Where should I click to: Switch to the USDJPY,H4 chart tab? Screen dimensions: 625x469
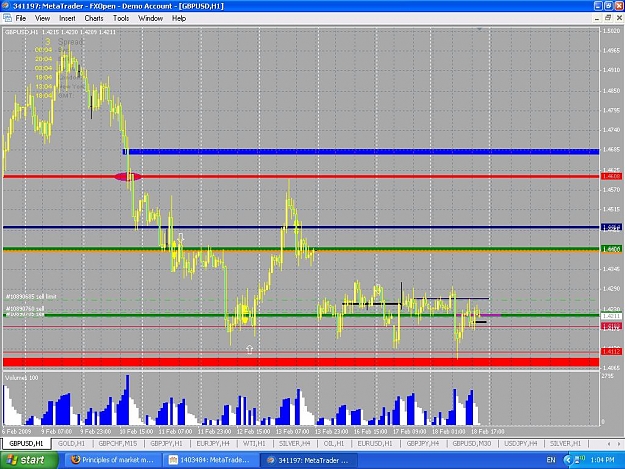tap(521, 443)
